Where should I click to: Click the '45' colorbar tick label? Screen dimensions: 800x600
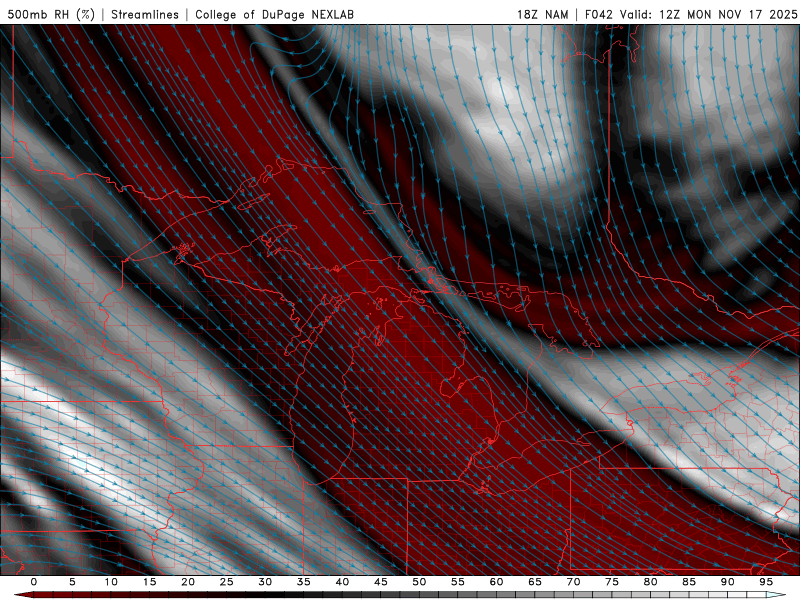(x=381, y=582)
